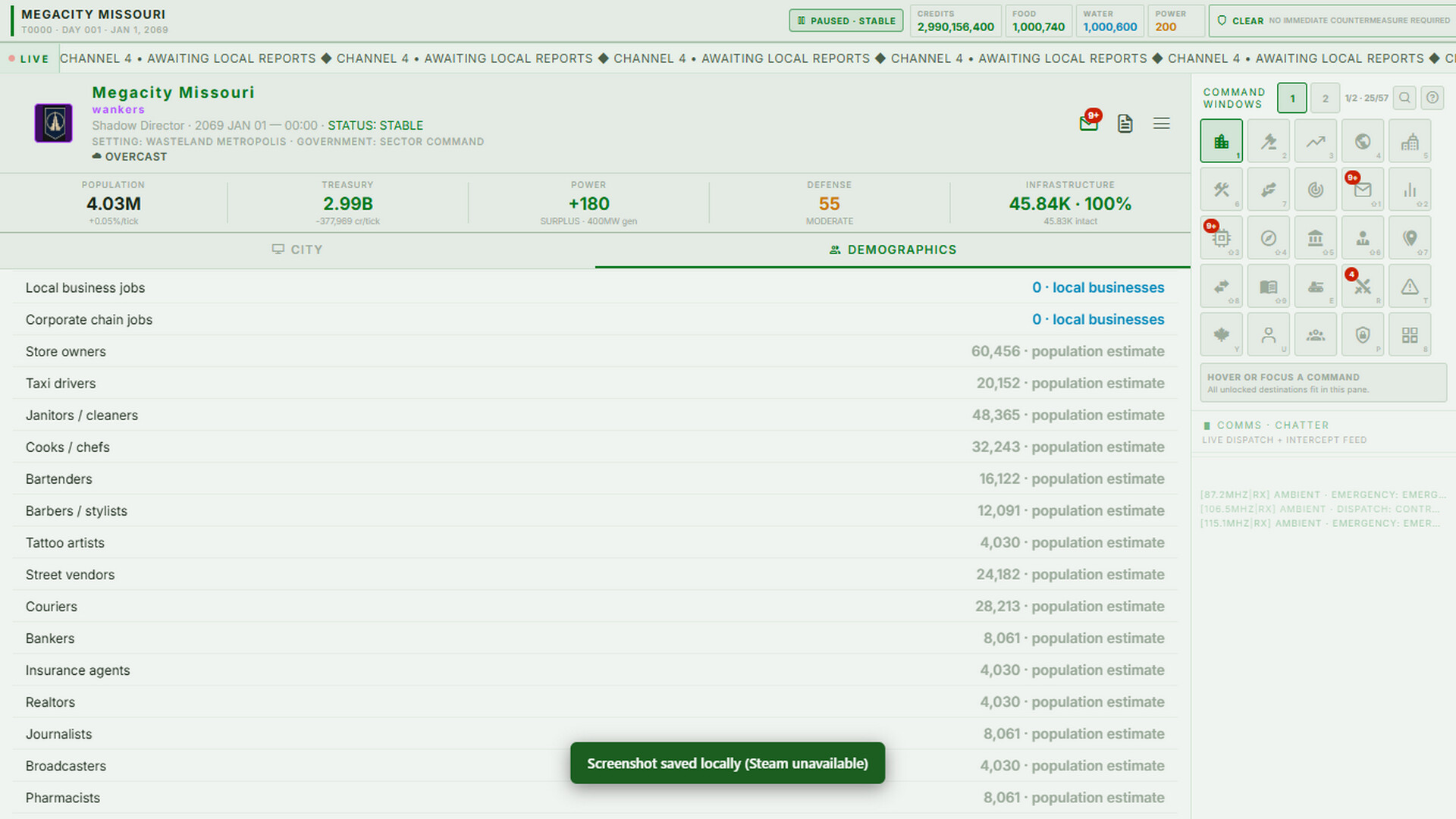The image size is (1456, 819).
Task: Switch to command windows page 2
Action: click(x=1325, y=98)
